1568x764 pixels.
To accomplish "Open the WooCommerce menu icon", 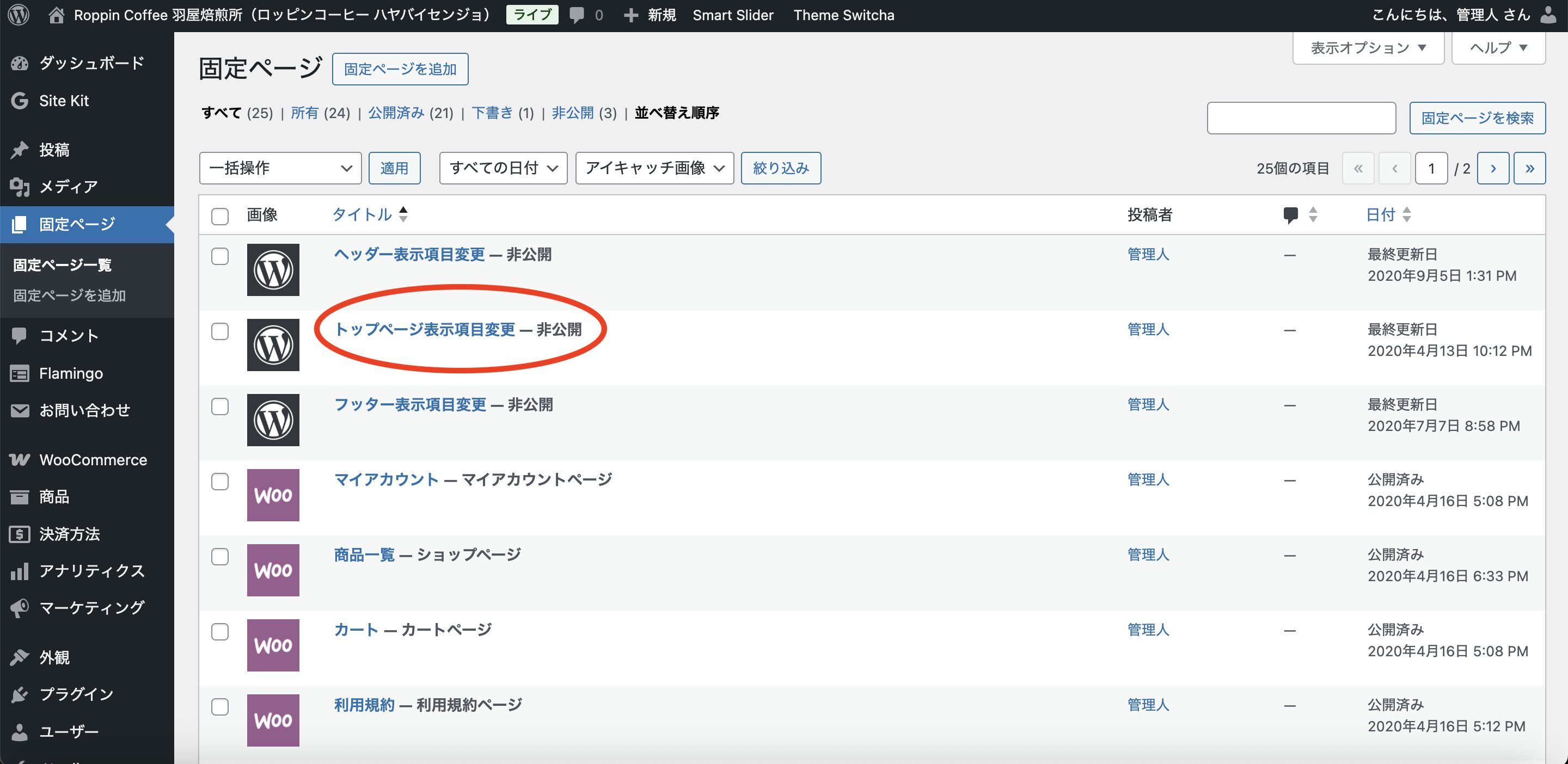I will pos(20,460).
